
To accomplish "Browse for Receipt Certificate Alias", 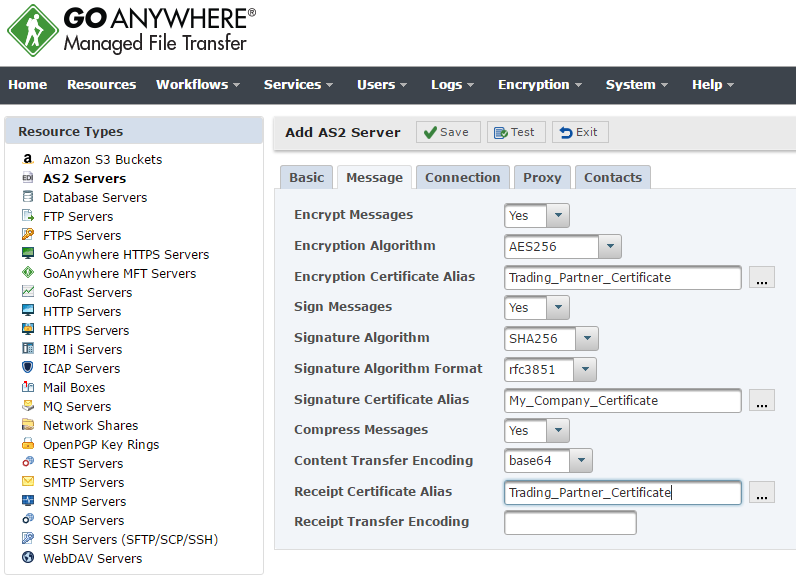I will pos(762,492).
